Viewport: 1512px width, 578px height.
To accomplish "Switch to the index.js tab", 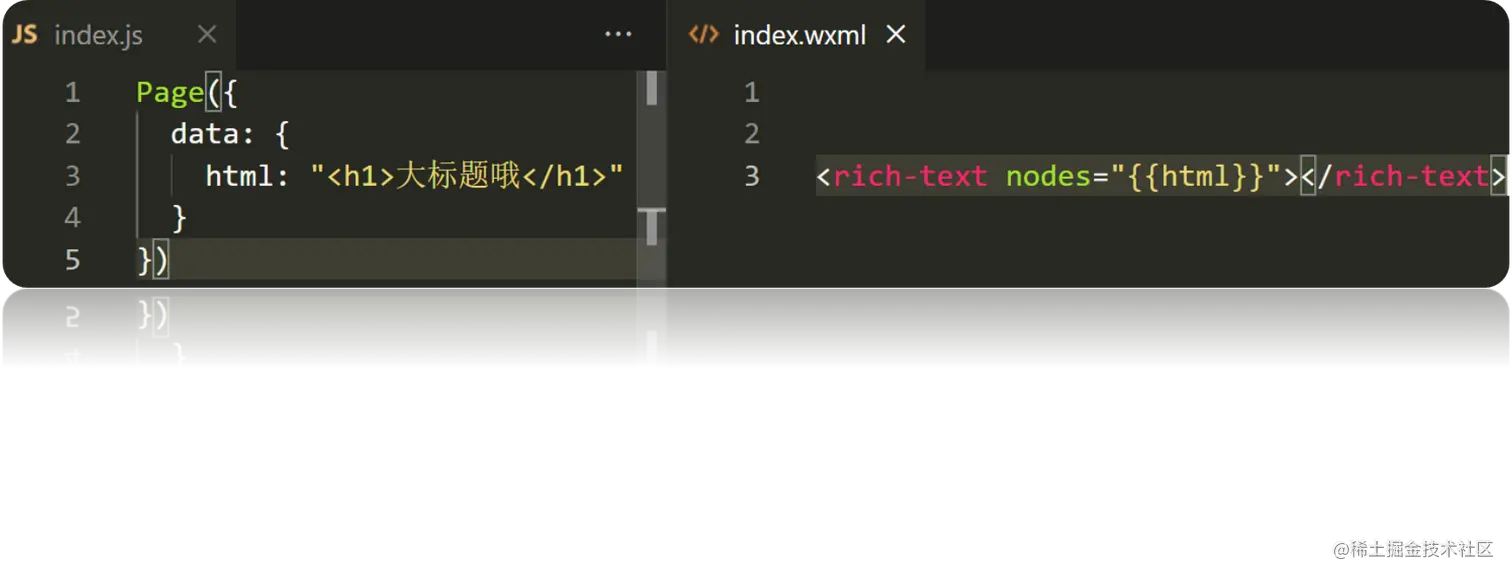I will coord(119,35).
